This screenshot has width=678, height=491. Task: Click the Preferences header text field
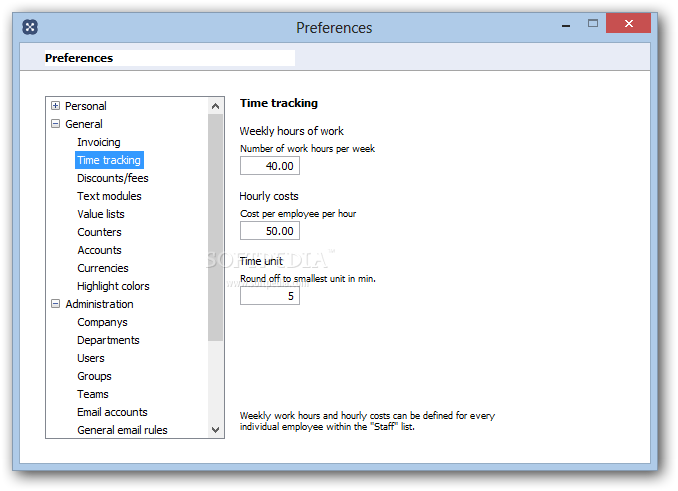[x=170, y=58]
